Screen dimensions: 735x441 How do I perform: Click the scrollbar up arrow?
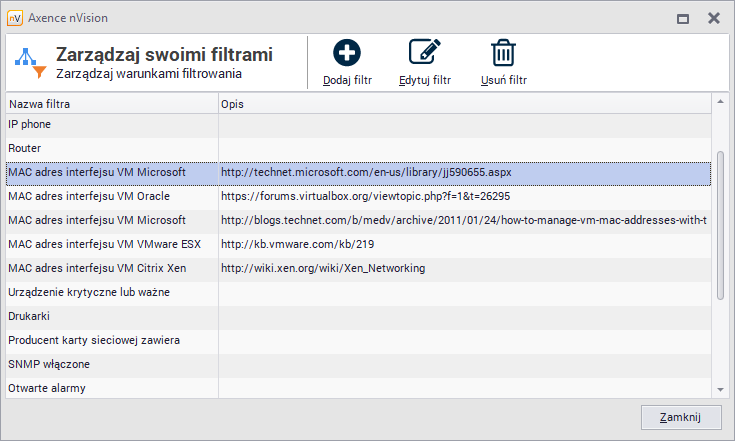pos(719,101)
